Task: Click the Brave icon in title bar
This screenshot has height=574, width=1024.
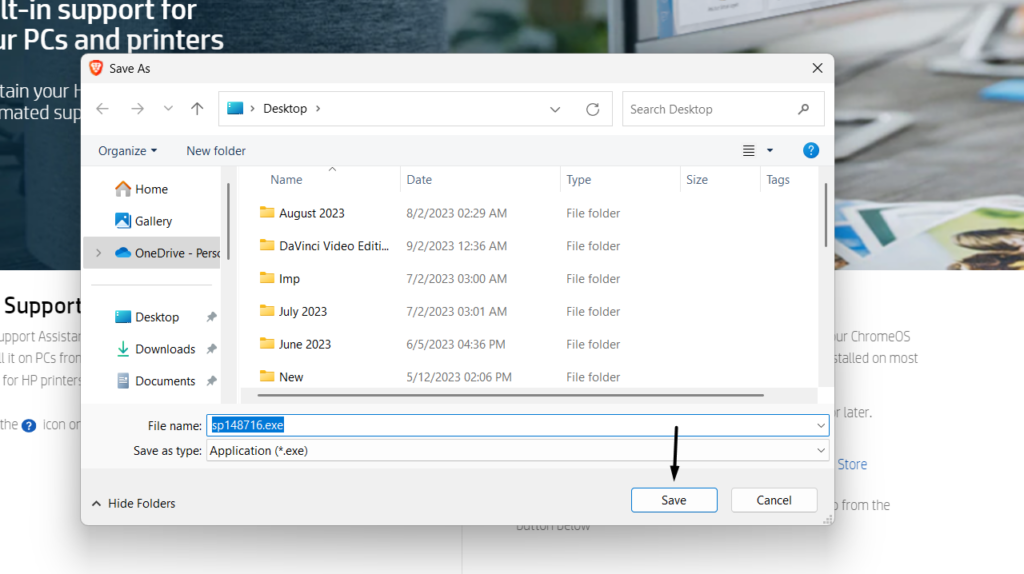Action: coord(96,69)
